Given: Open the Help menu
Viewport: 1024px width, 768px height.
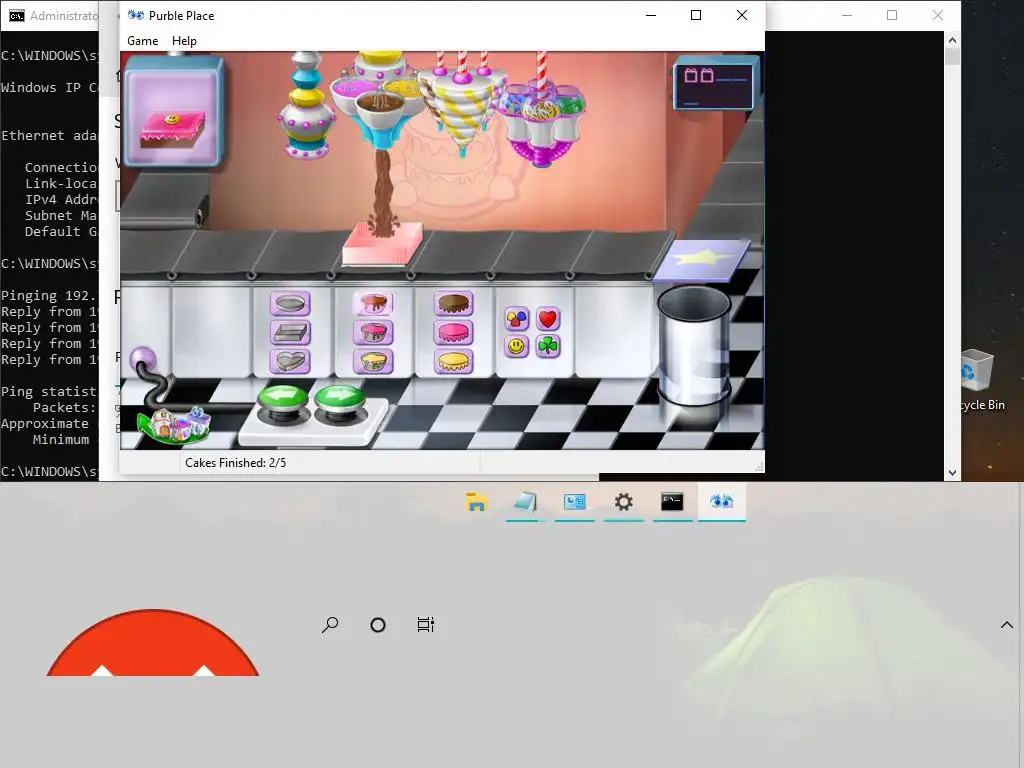Looking at the screenshot, I should pyautogui.click(x=184, y=40).
